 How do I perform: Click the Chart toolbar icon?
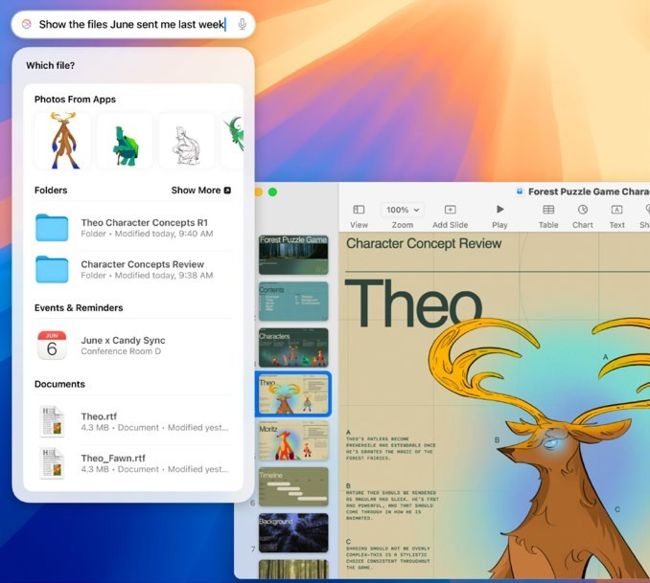click(x=582, y=210)
